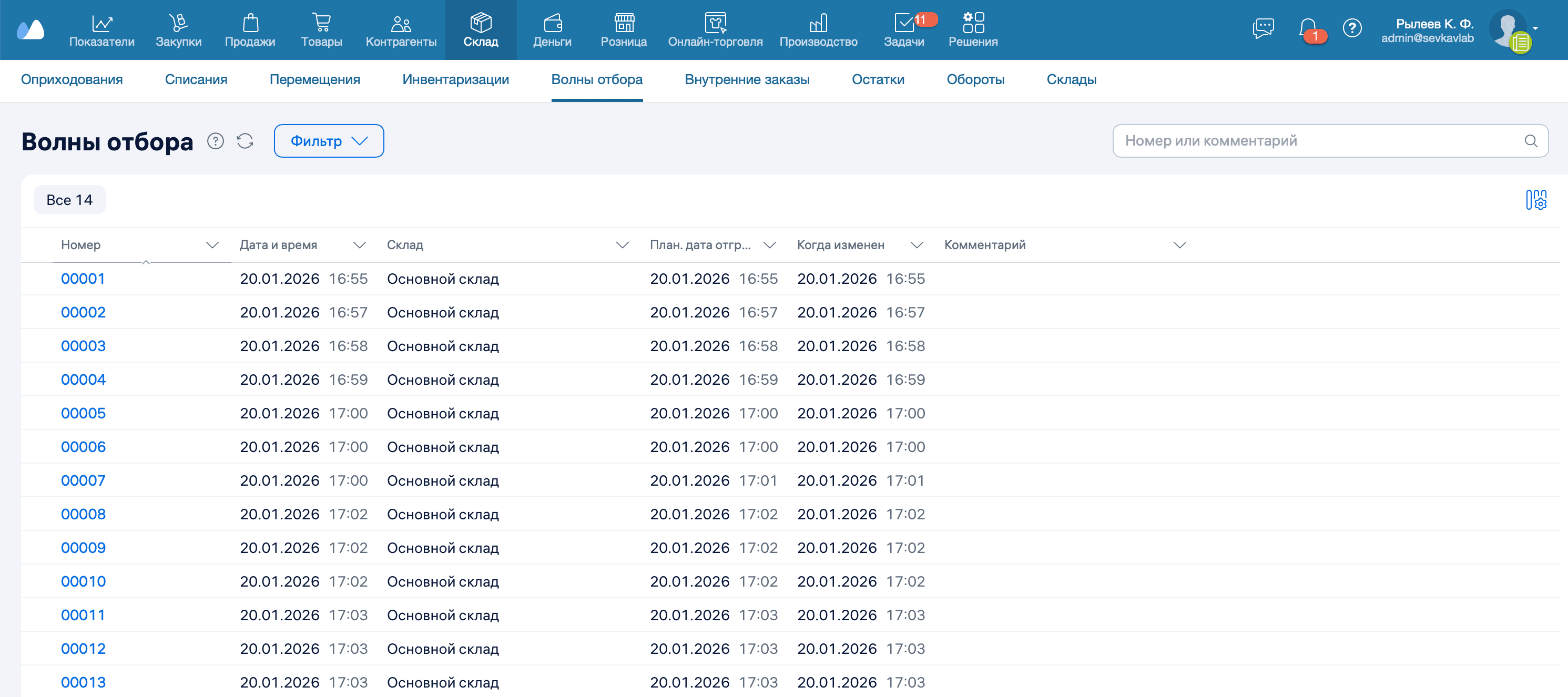Select the Все 14 filter chip
Screen dimensions: 1568x697
[69, 200]
